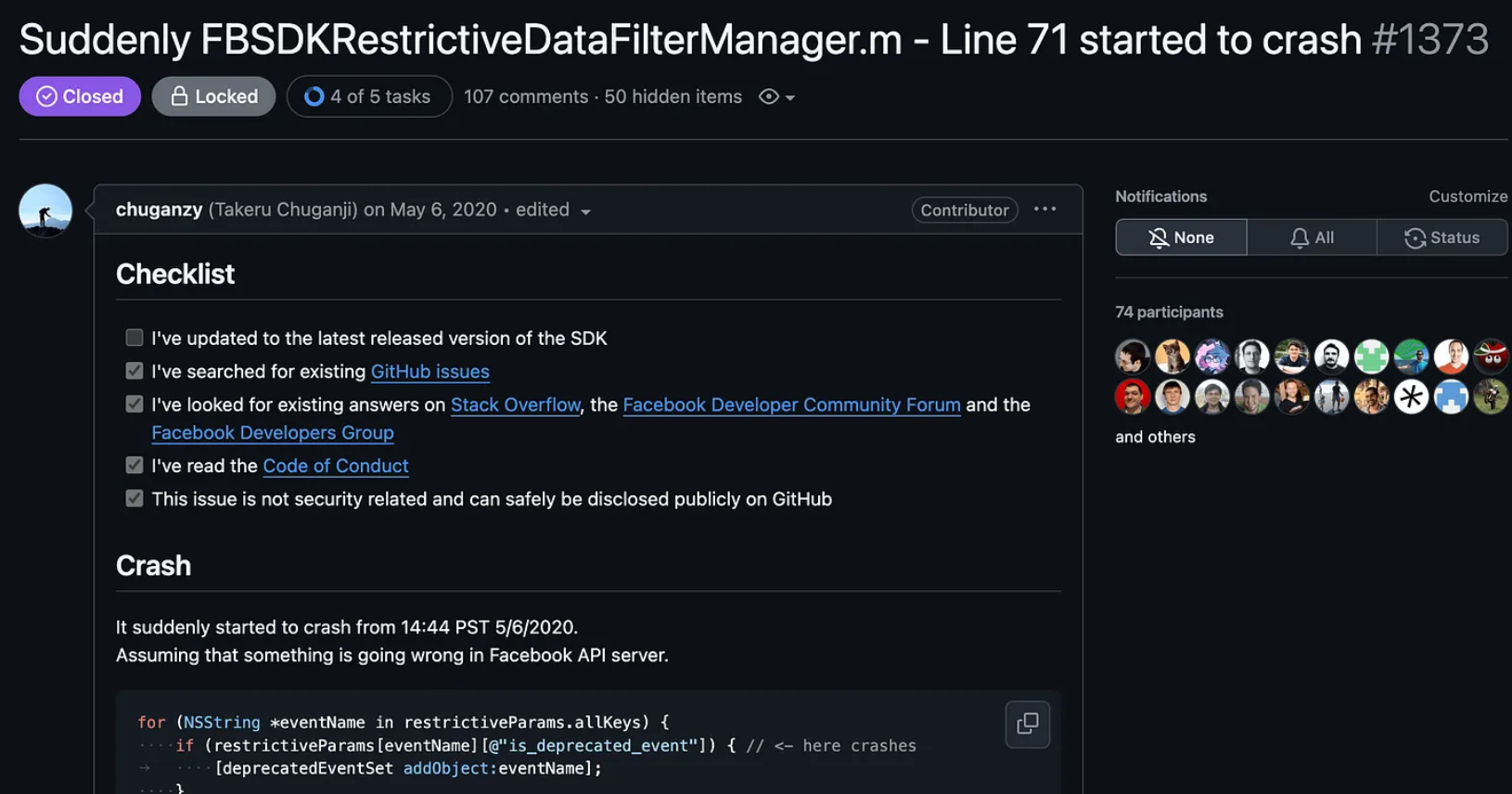This screenshot has width=1512, height=794.
Task: Click the Contributor label badge
Action: [965, 210]
